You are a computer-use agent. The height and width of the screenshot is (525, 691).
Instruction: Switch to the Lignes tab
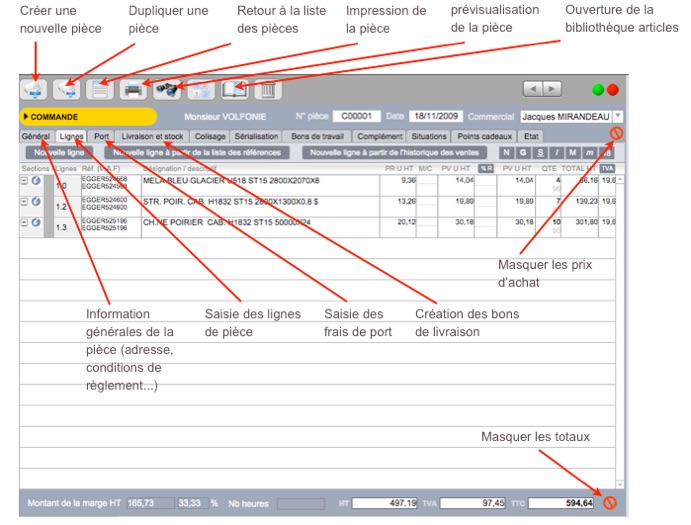71,136
